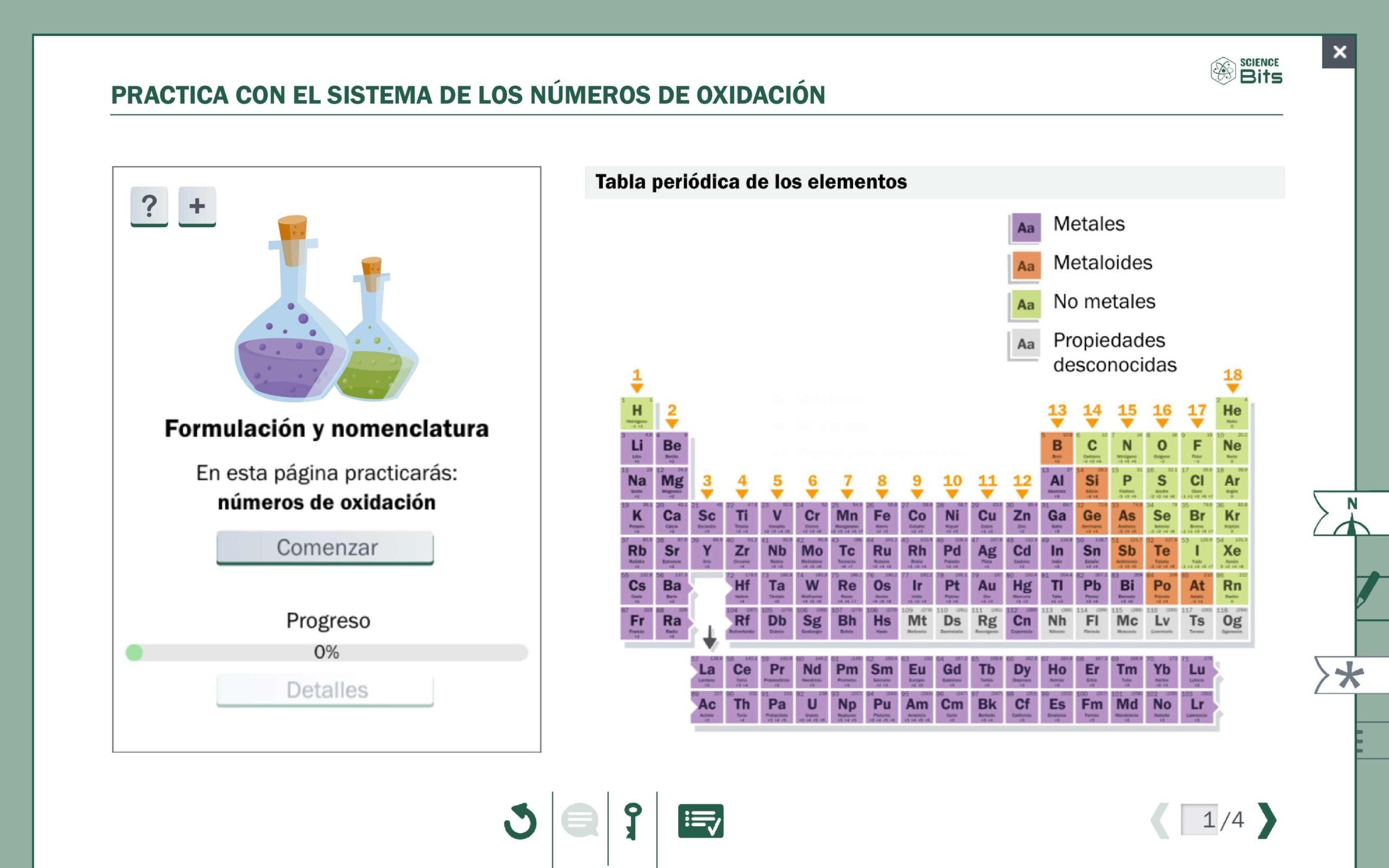1389x868 pixels.
Task: Click group 7 column marker
Action: 847,486
